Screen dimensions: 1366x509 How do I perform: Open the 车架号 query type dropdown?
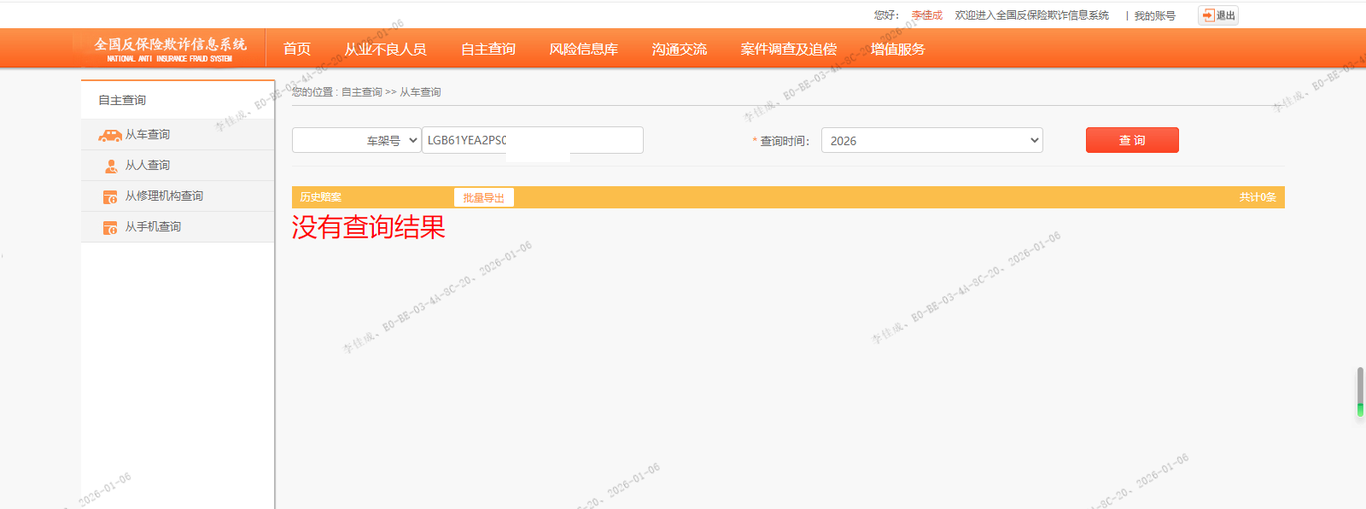pyautogui.click(x=357, y=141)
